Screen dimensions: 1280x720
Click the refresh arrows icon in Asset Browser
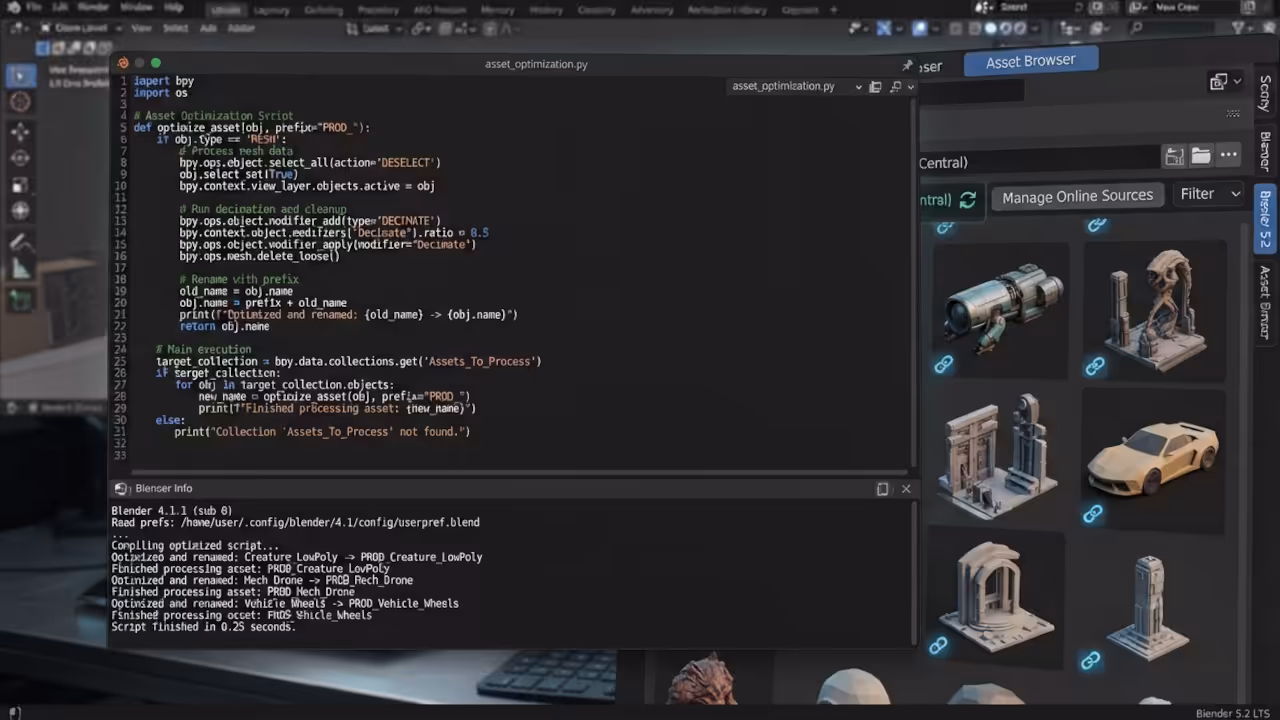(967, 200)
